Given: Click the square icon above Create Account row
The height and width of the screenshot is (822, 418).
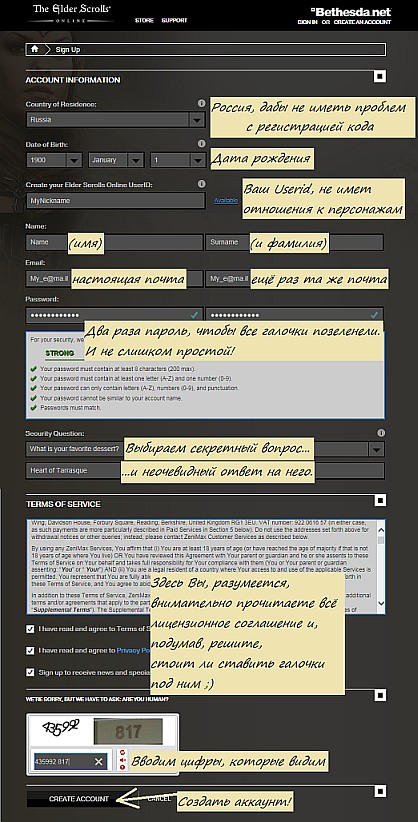Looking at the screenshot, I should pos(380,791).
